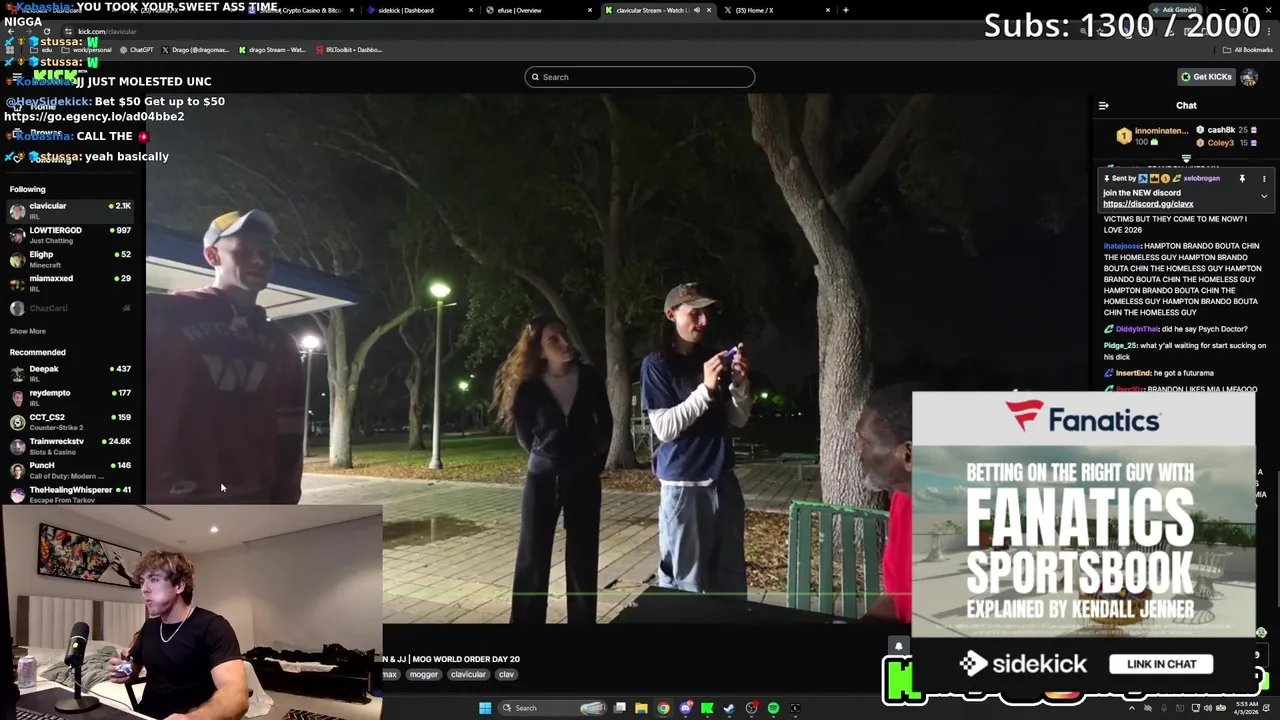Open TheHealingWhisperer recommended channel
The height and width of the screenshot is (720, 1280).
coord(70,493)
